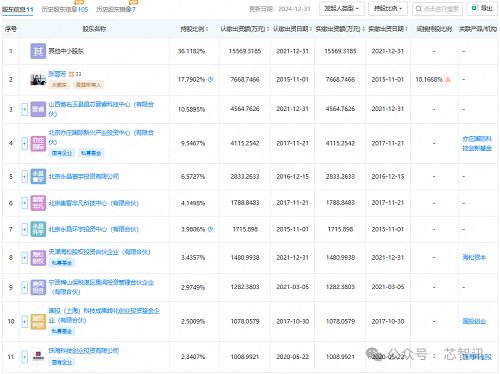This screenshot has width=500, height=374.
Task: Click the orange 23 badge in row 2
Action: (x=75, y=74)
